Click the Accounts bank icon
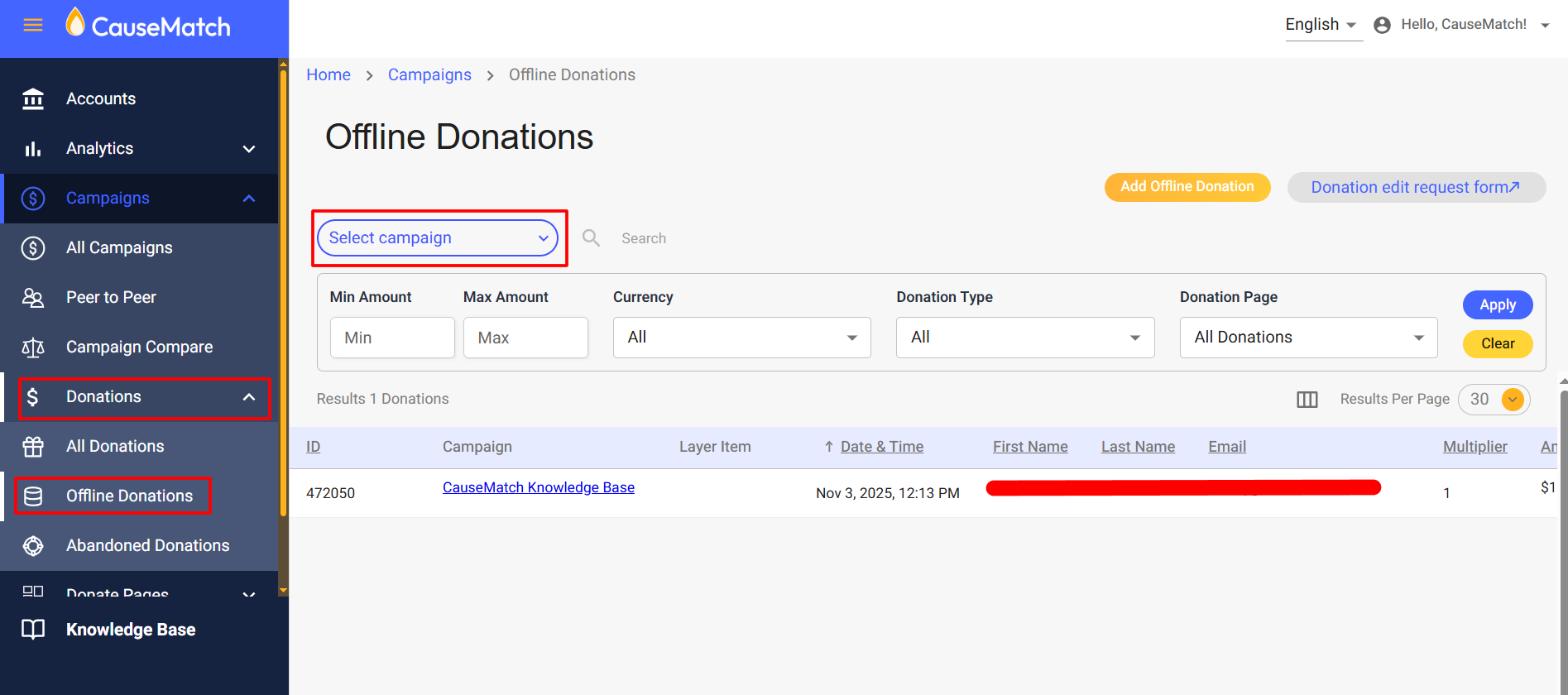 tap(33, 98)
